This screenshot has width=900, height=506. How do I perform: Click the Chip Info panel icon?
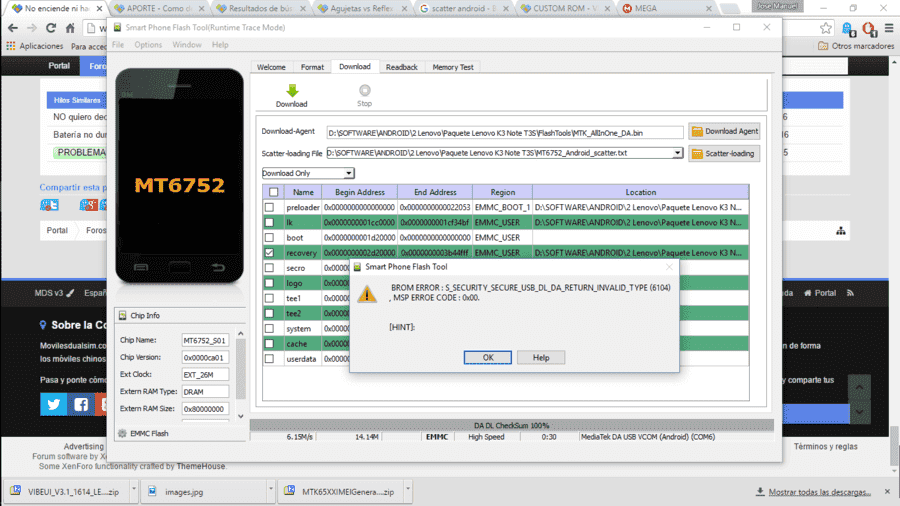[123, 316]
